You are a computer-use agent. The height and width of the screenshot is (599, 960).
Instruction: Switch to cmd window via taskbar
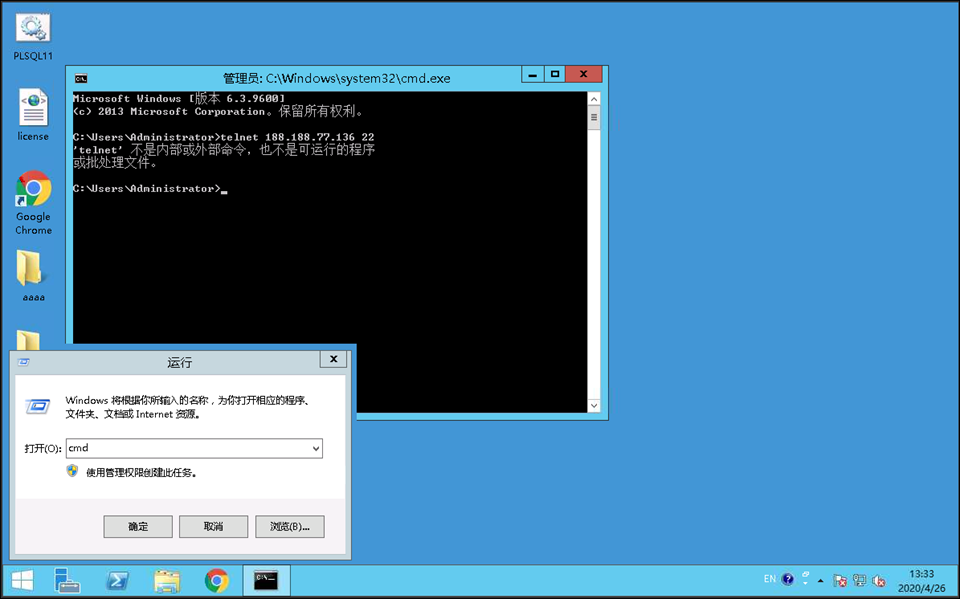click(266, 581)
